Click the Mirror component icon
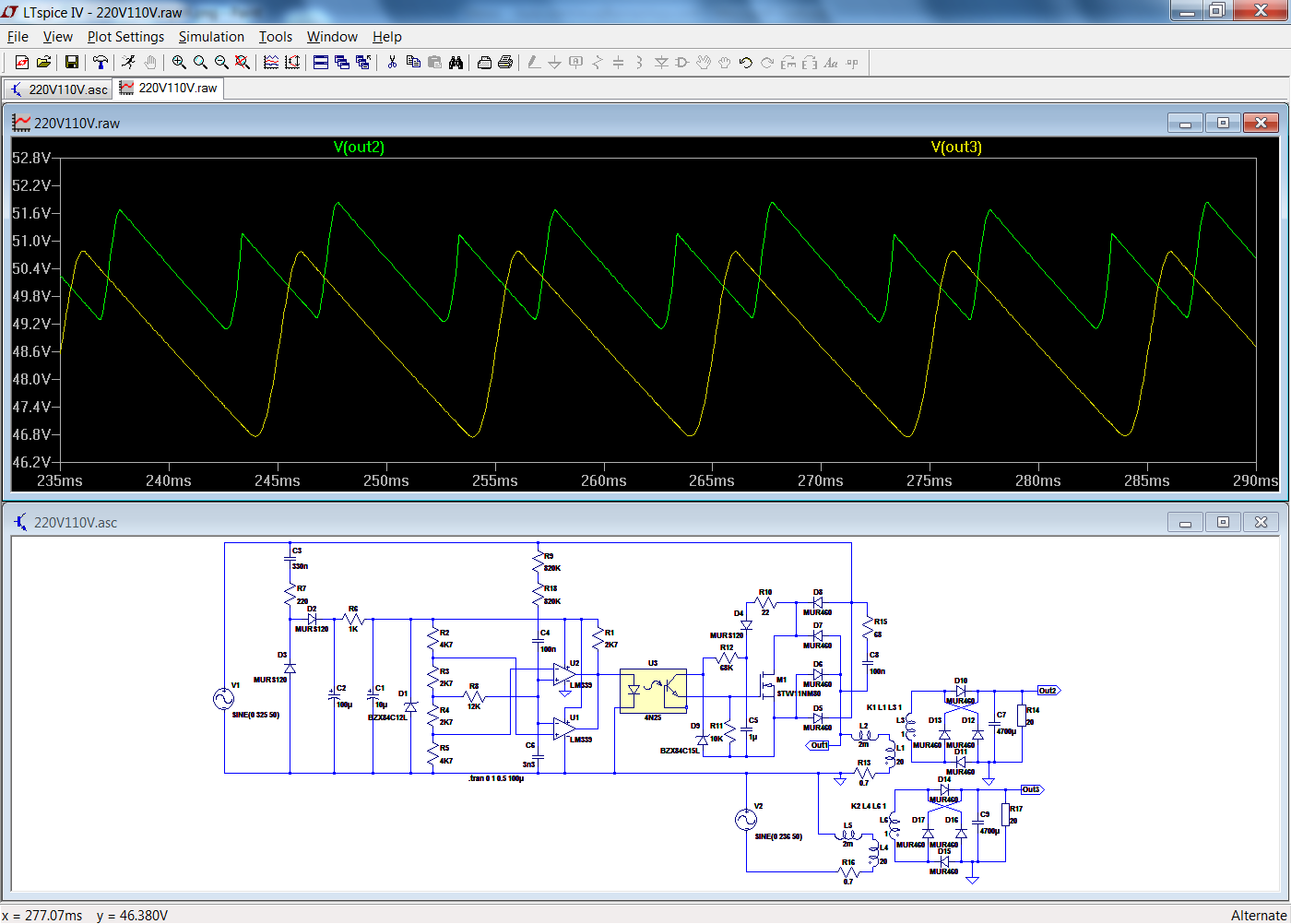 (810, 63)
